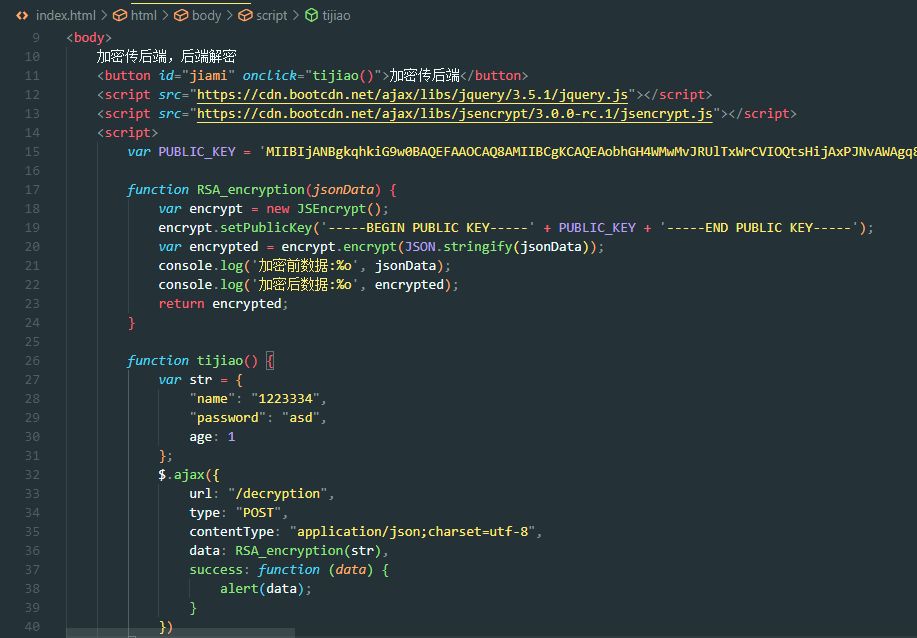The width and height of the screenshot is (917, 638).
Task: Click the 加密传后端，后端解密 text on line 10
Action: click(x=166, y=57)
